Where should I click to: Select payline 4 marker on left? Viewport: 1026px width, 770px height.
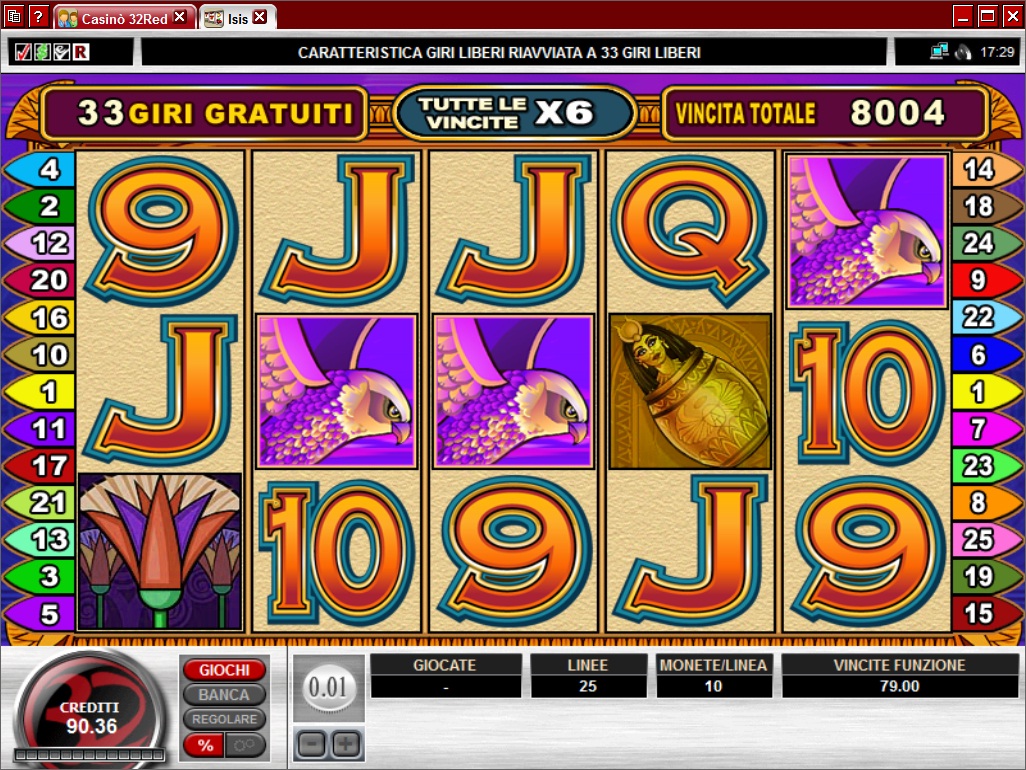tap(39, 169)
